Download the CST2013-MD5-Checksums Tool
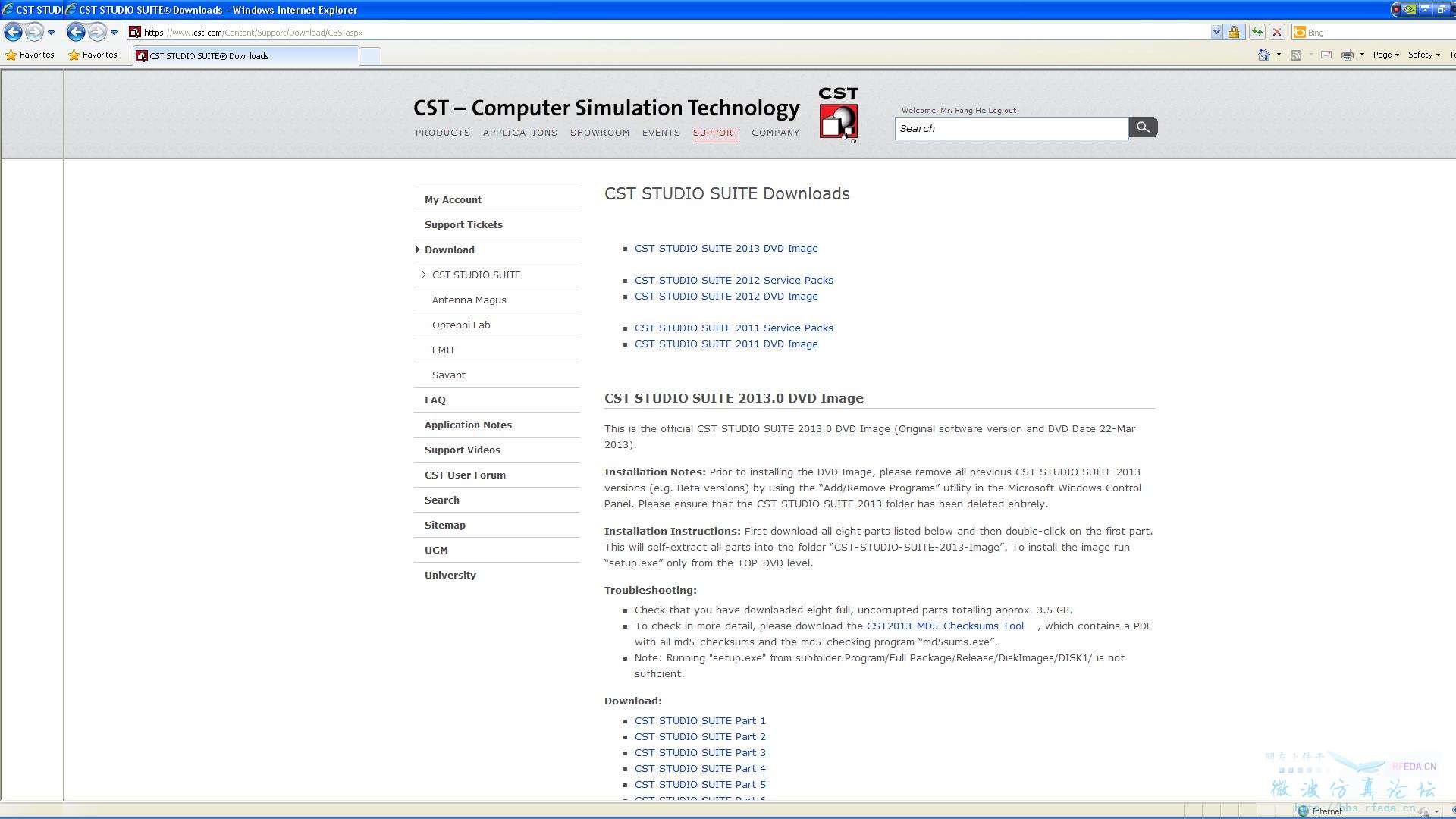The image size is (1456, 819). pos(945,626)
